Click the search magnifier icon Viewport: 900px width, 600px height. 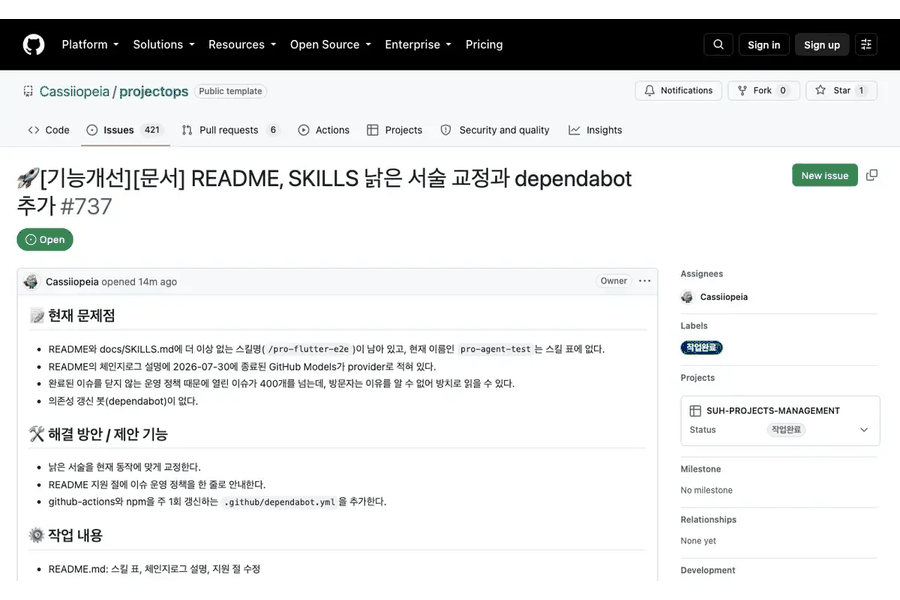(718, 44)
